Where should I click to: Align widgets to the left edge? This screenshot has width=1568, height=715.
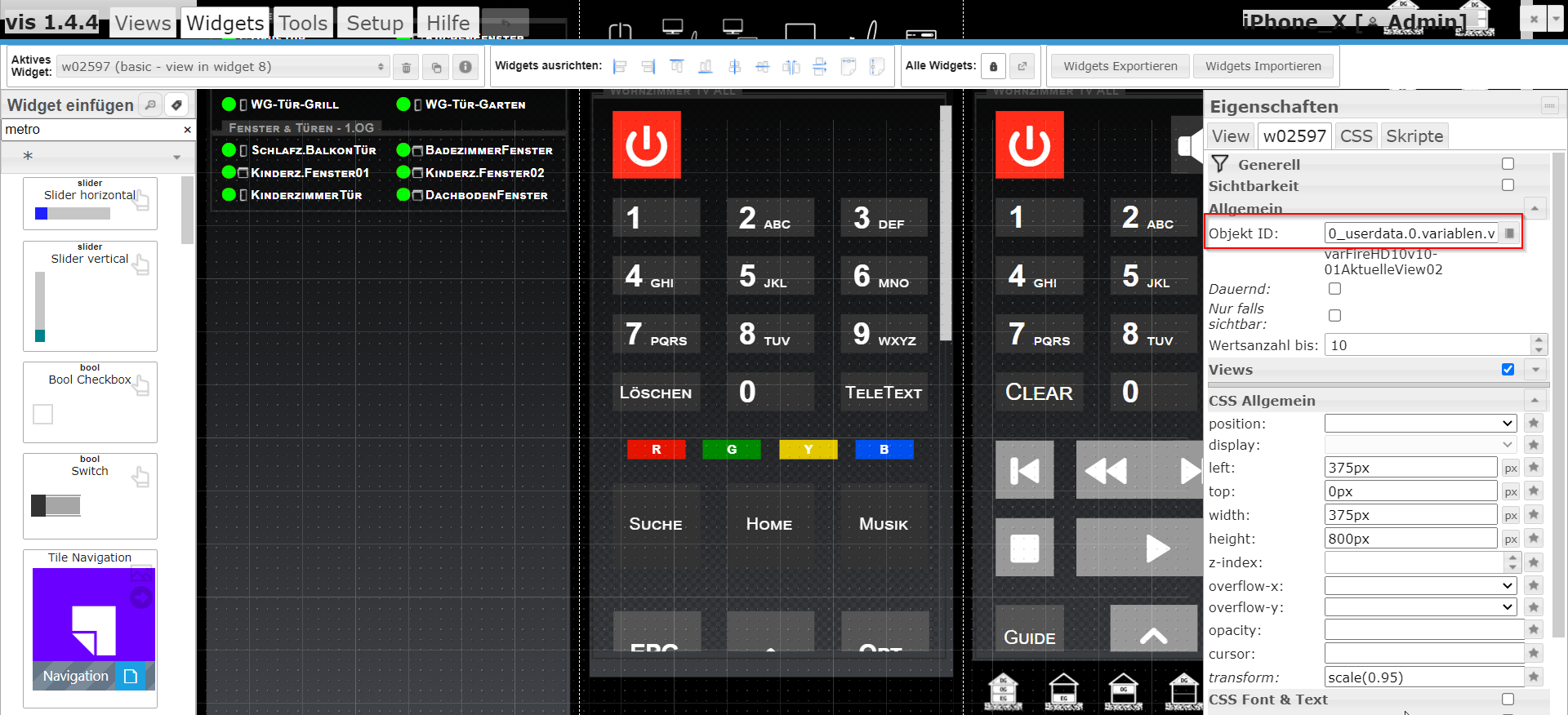coord(620,67)
